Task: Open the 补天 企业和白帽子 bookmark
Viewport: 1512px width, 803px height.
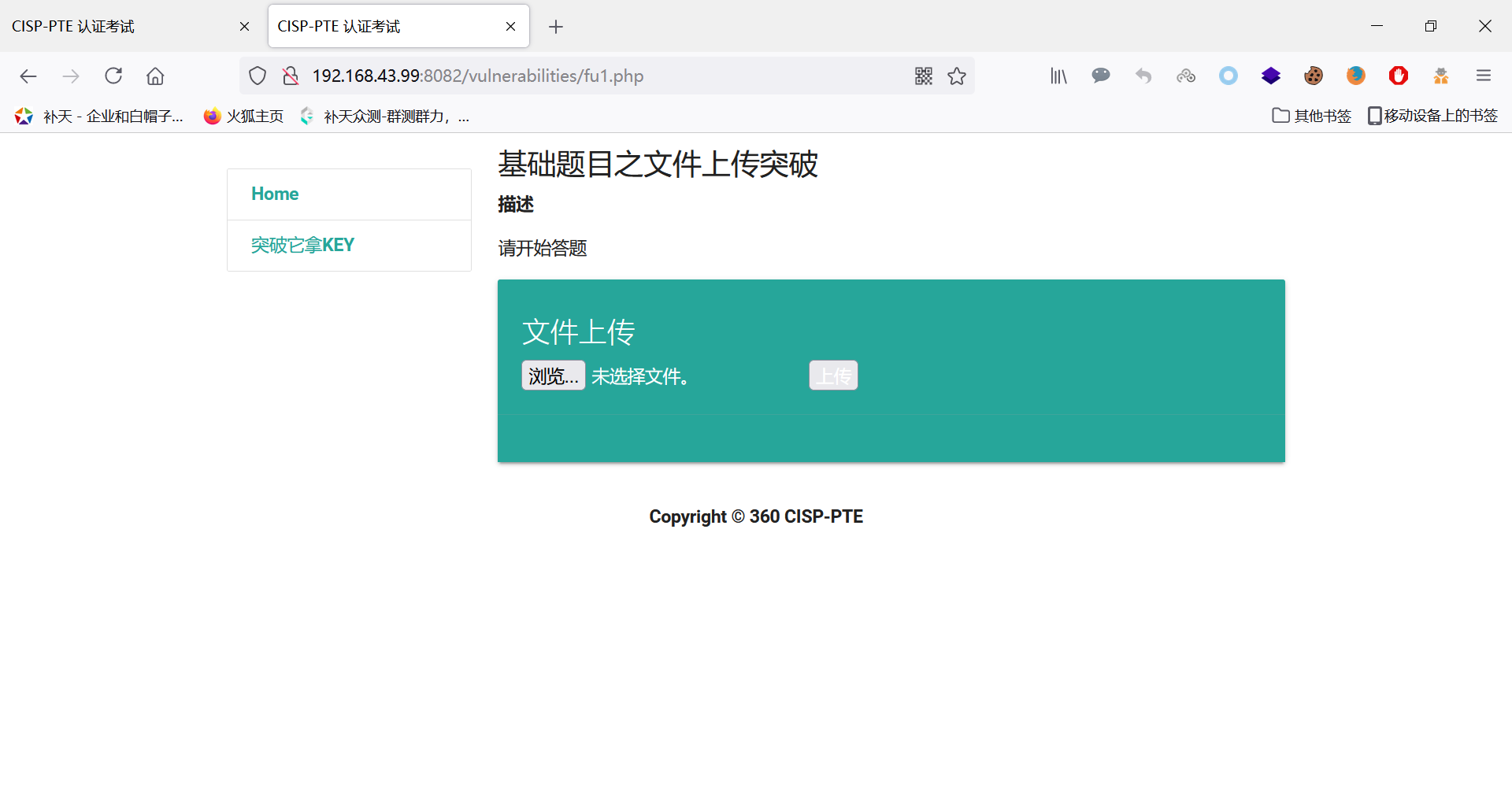Action: click(x=98, y=117)
